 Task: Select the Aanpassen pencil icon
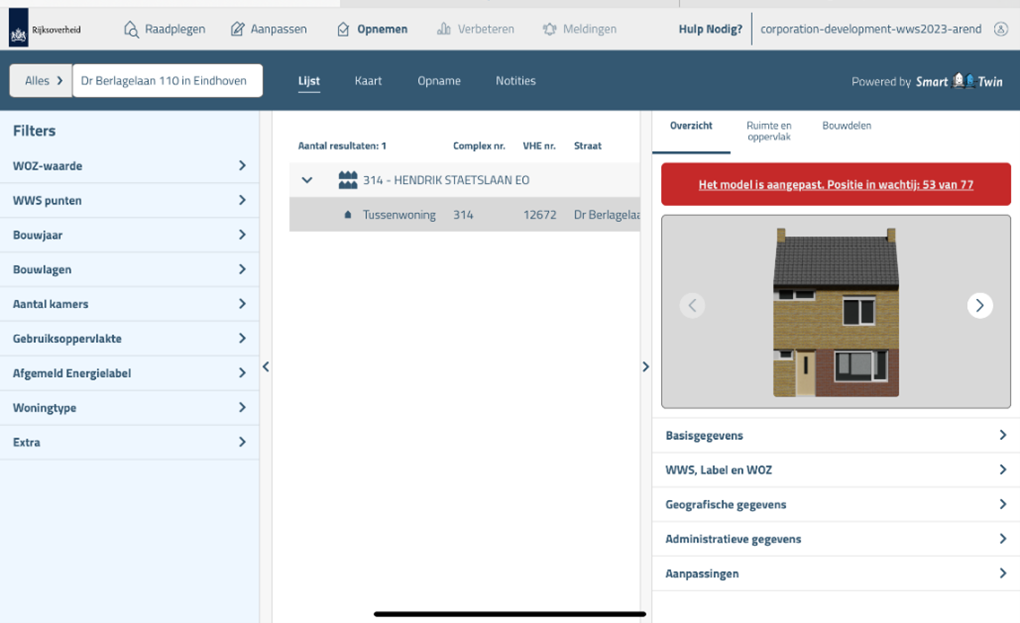click(236, 30)
